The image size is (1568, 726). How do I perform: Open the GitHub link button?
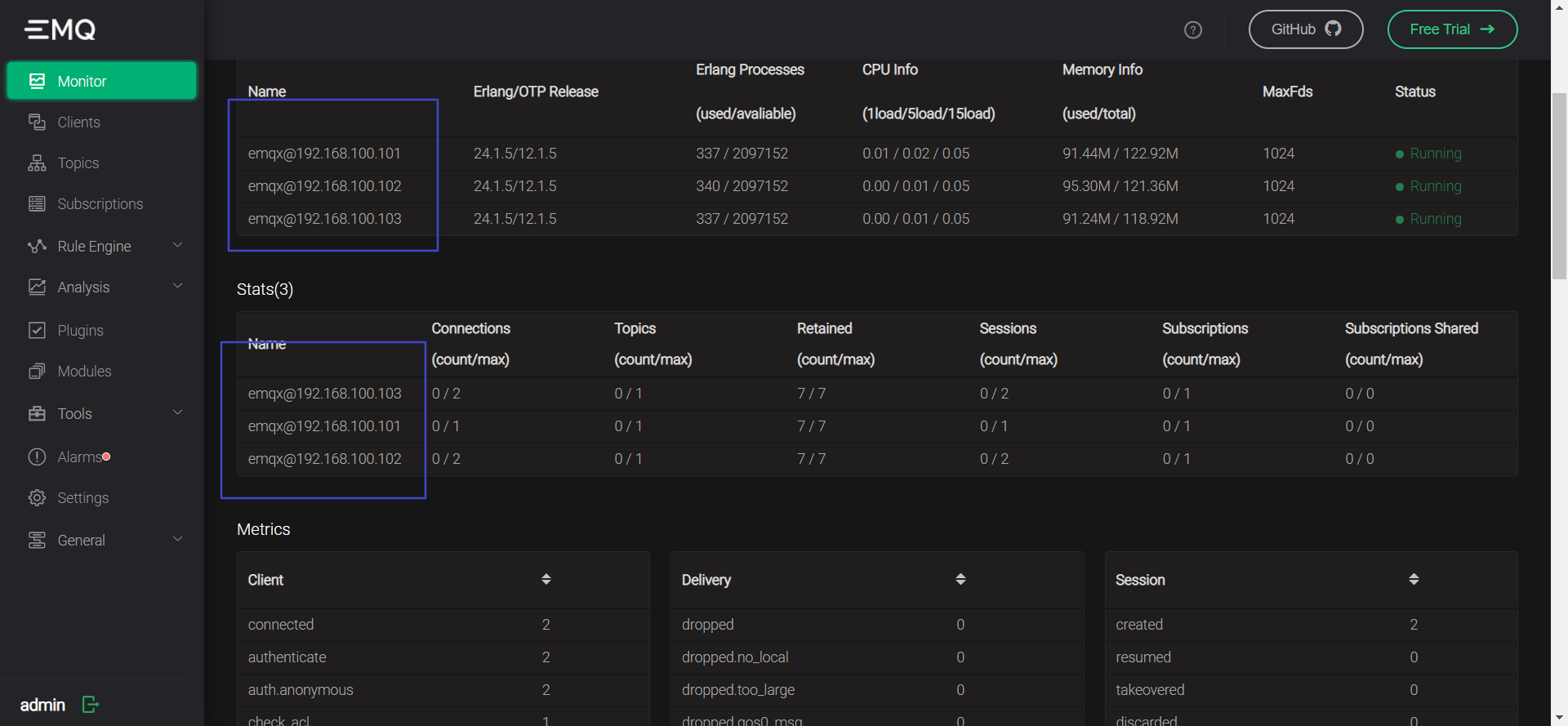pos(1306,29)
